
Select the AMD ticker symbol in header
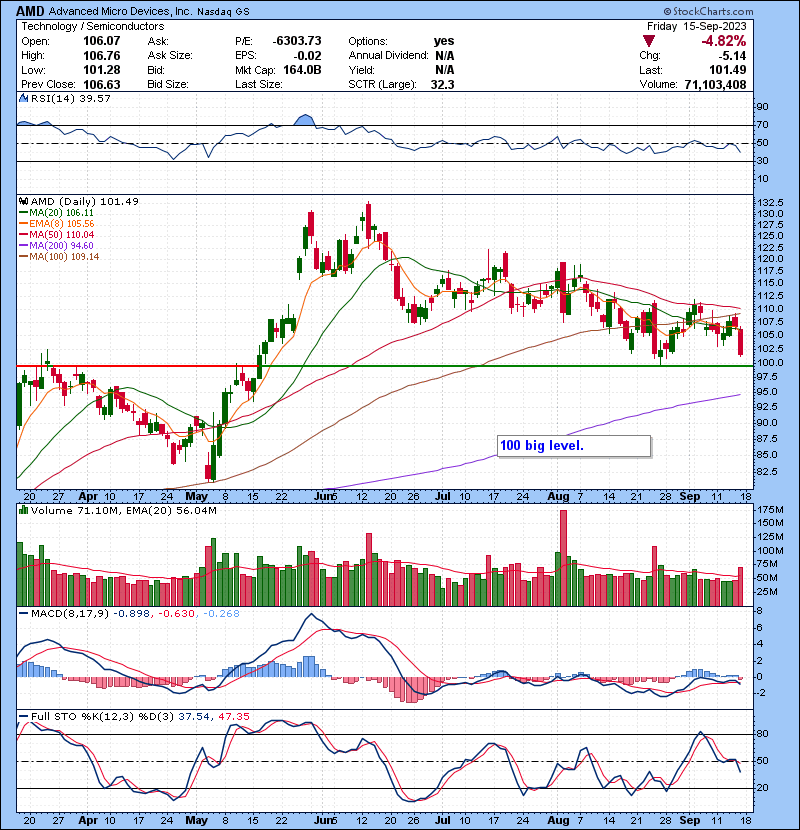pyautogui.click(x=30, y=11)
